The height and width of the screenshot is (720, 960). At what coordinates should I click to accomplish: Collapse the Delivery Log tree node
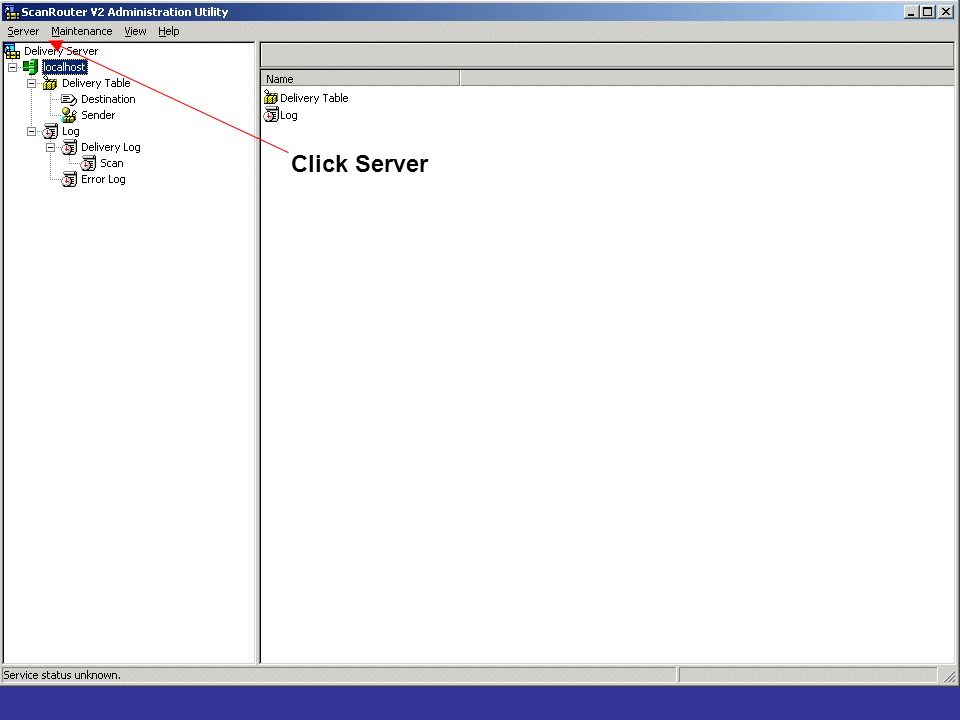coord(51,147)
